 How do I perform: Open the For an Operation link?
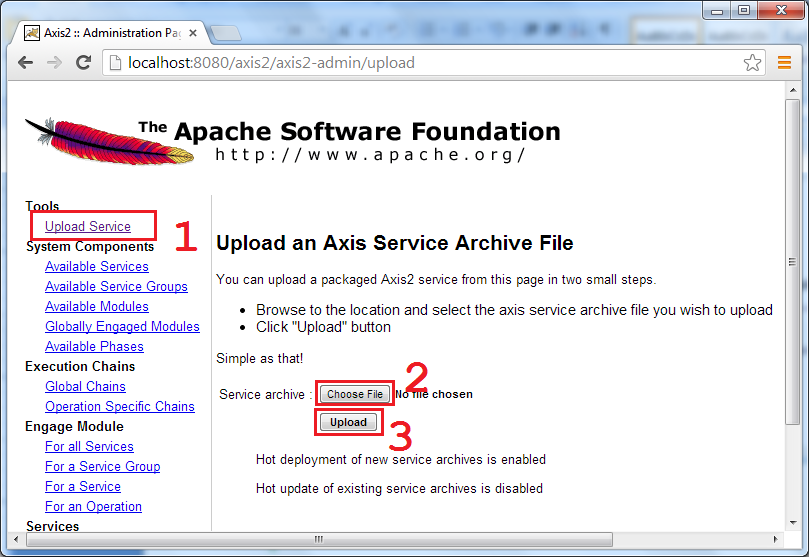pos(93,507)
